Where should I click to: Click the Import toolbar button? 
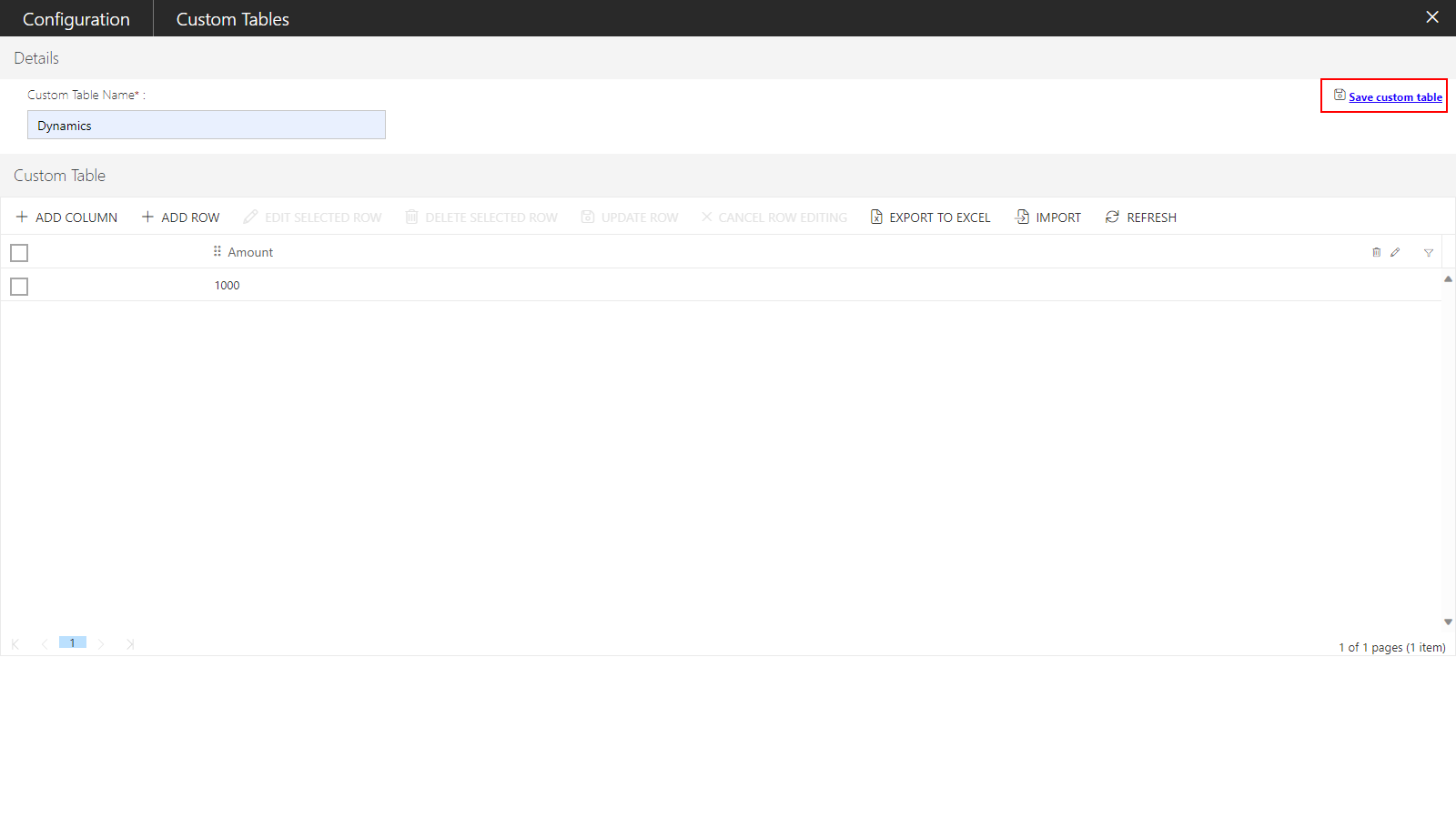1048,217
